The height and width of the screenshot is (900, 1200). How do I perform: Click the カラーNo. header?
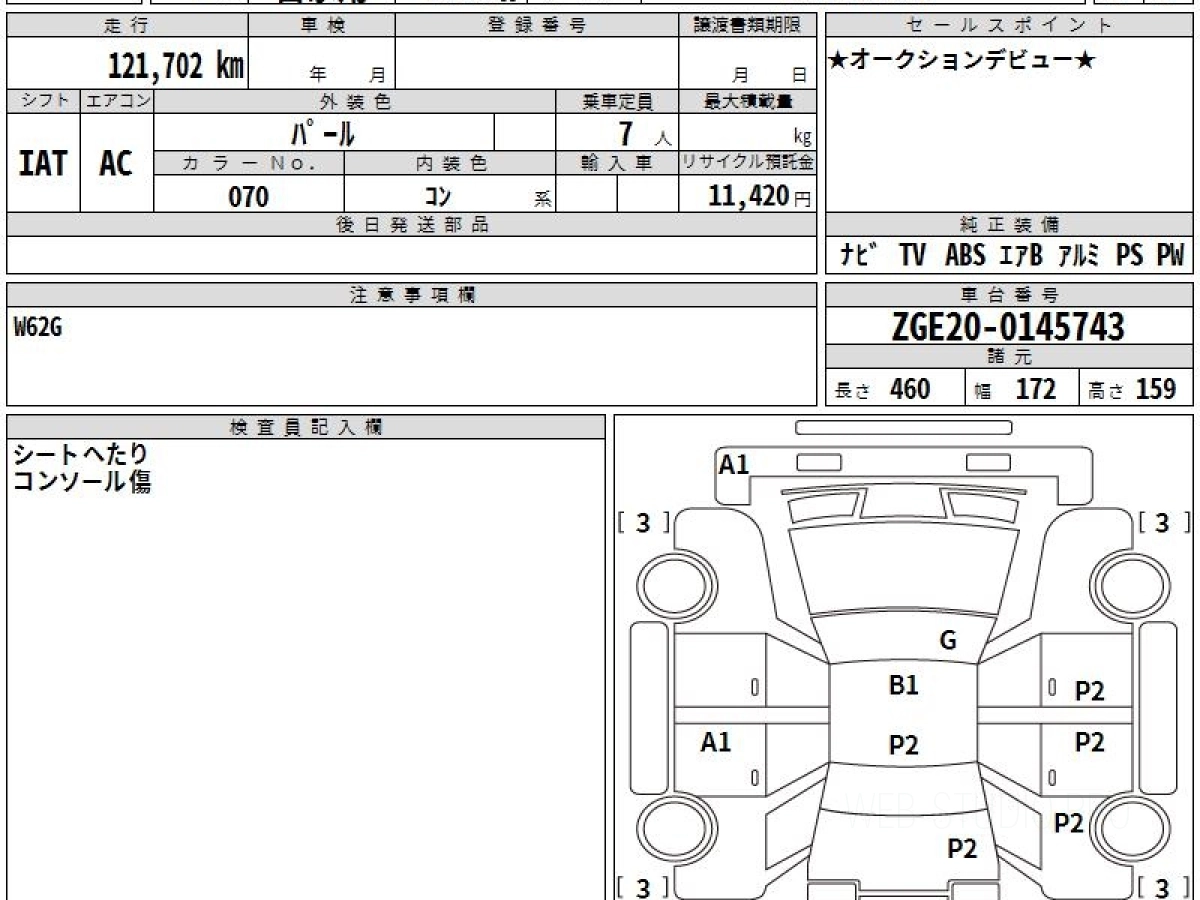click(x=249, y=163)
